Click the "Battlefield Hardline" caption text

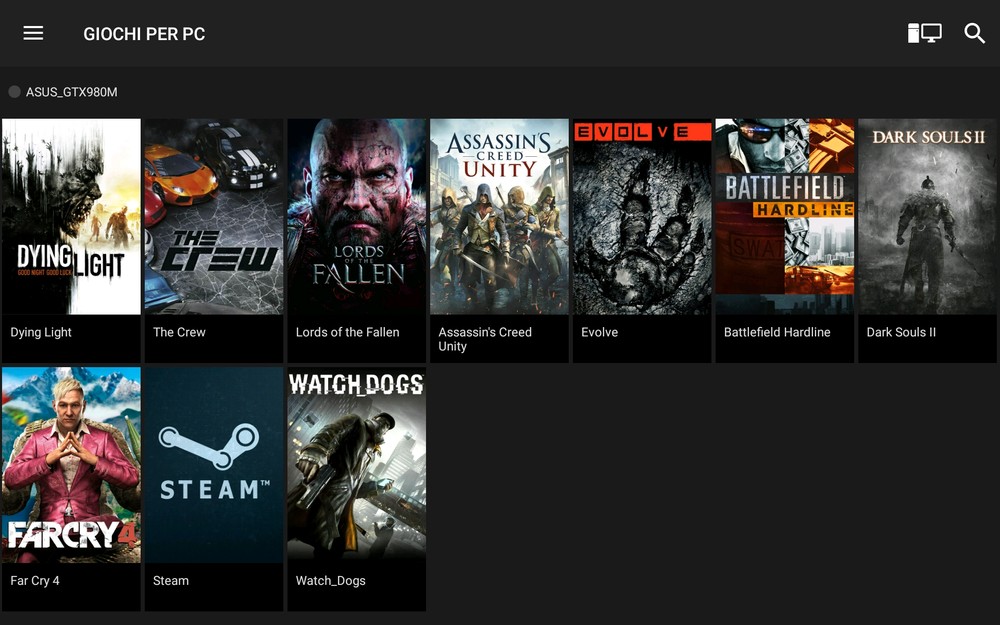[777, 332]
